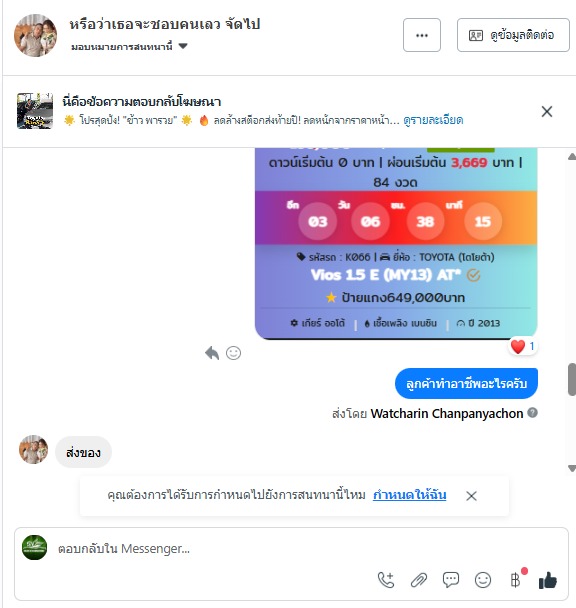Assign conversation via กำหนดให้ฉัน link
576x608 pixels.
pos(409,495)
